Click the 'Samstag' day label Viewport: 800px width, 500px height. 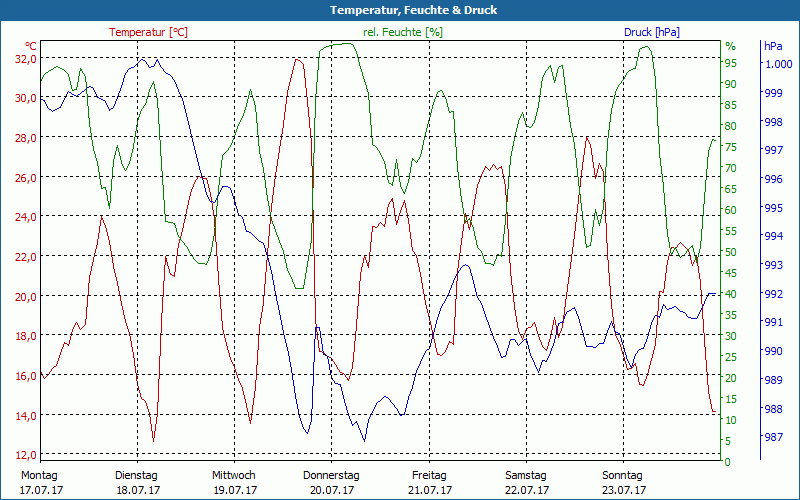(526, 475)
